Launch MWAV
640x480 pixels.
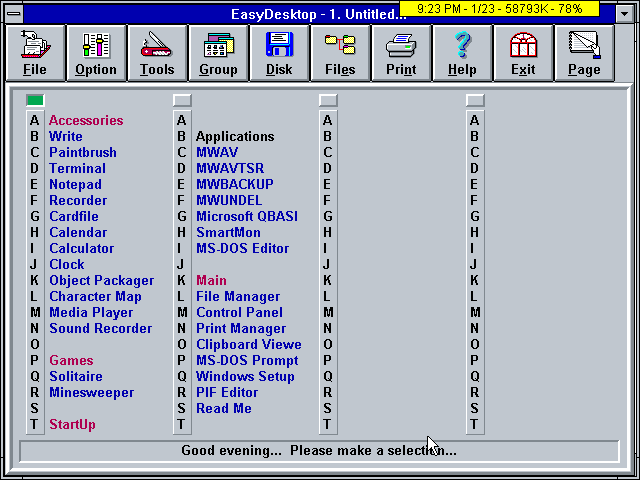click(217, 152)
